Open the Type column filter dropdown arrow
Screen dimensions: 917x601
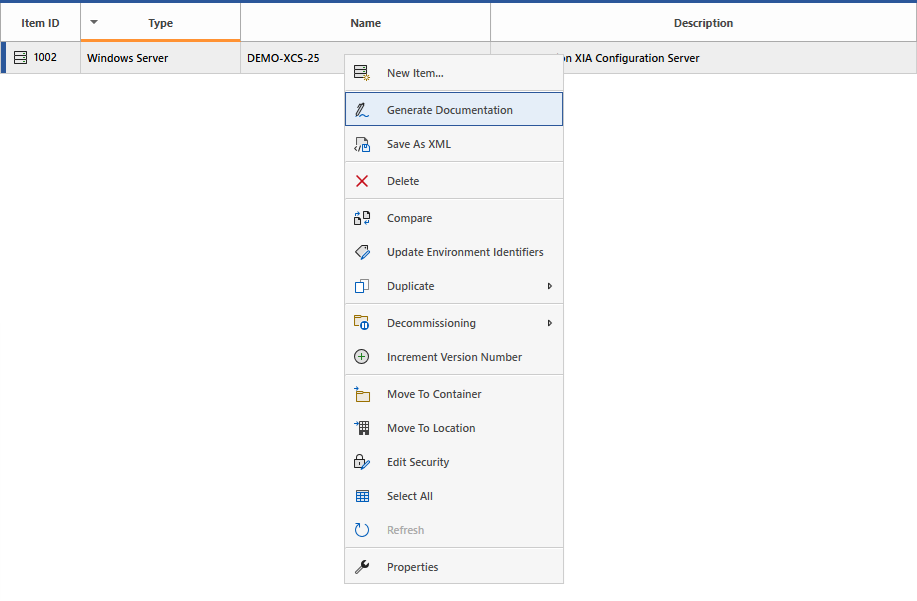[94, 21]
